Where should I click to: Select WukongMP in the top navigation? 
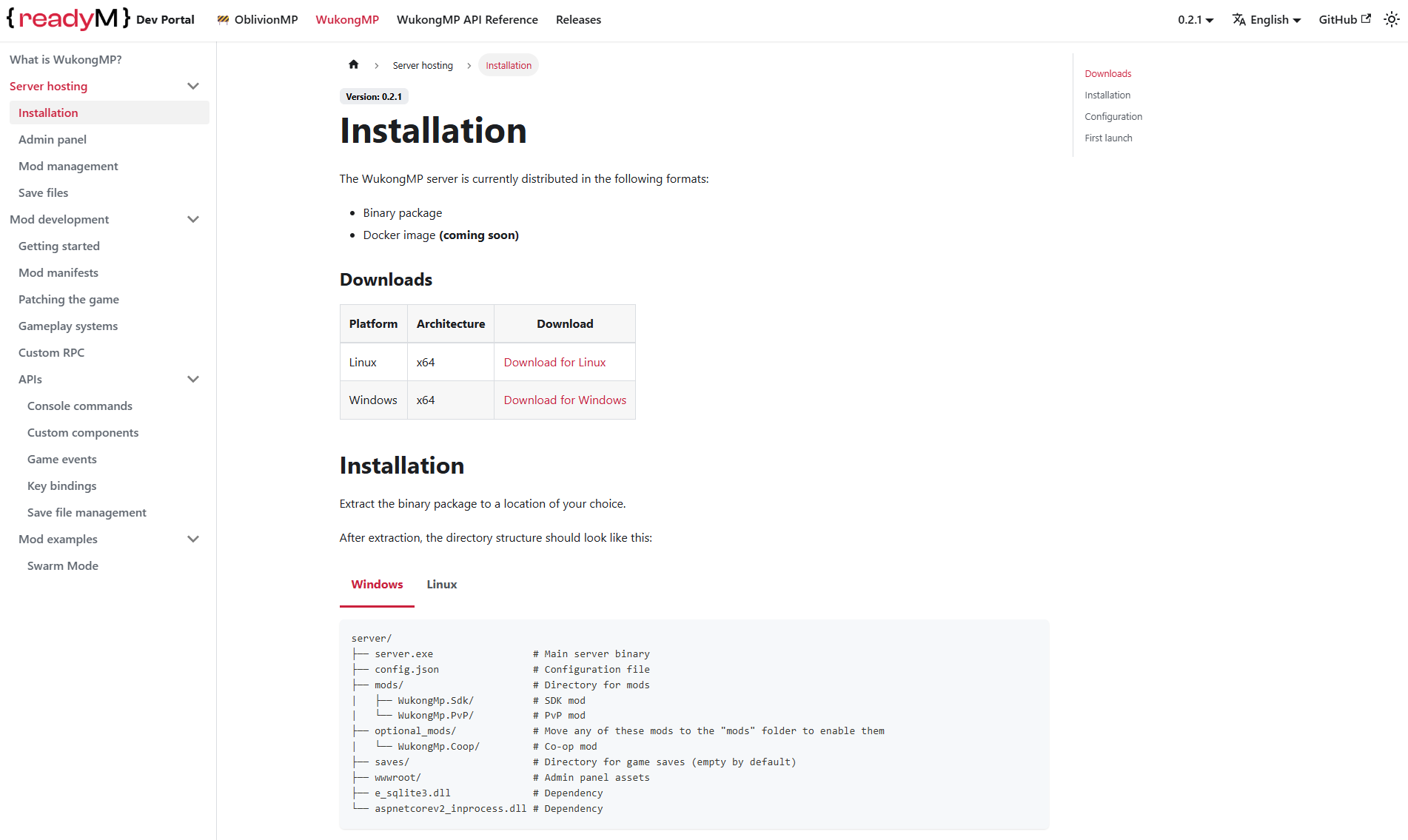347,20
